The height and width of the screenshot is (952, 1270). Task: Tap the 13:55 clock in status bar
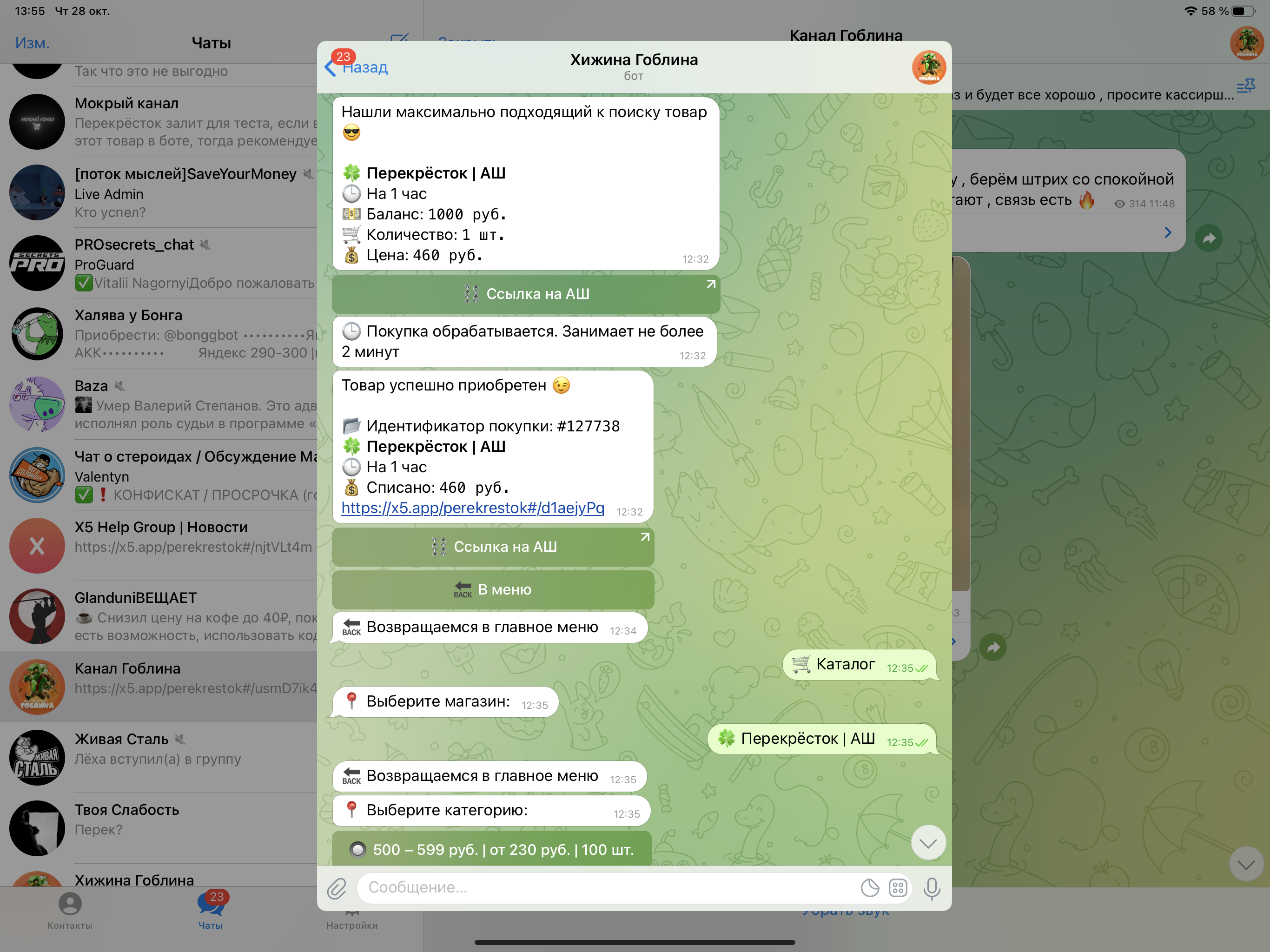[x=30, y=11]
